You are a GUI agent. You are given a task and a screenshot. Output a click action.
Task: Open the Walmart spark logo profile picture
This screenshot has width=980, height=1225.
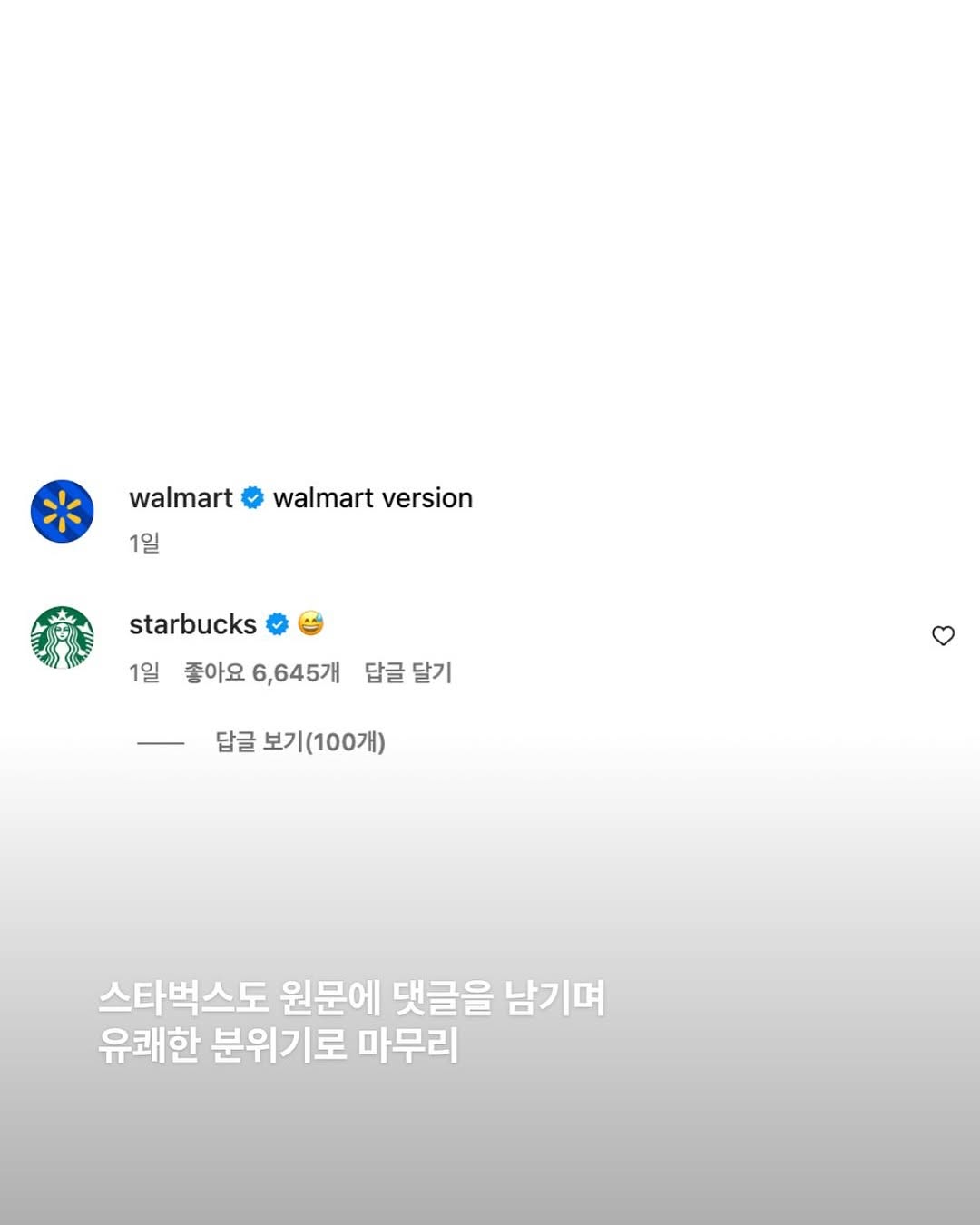click(63, 512)
